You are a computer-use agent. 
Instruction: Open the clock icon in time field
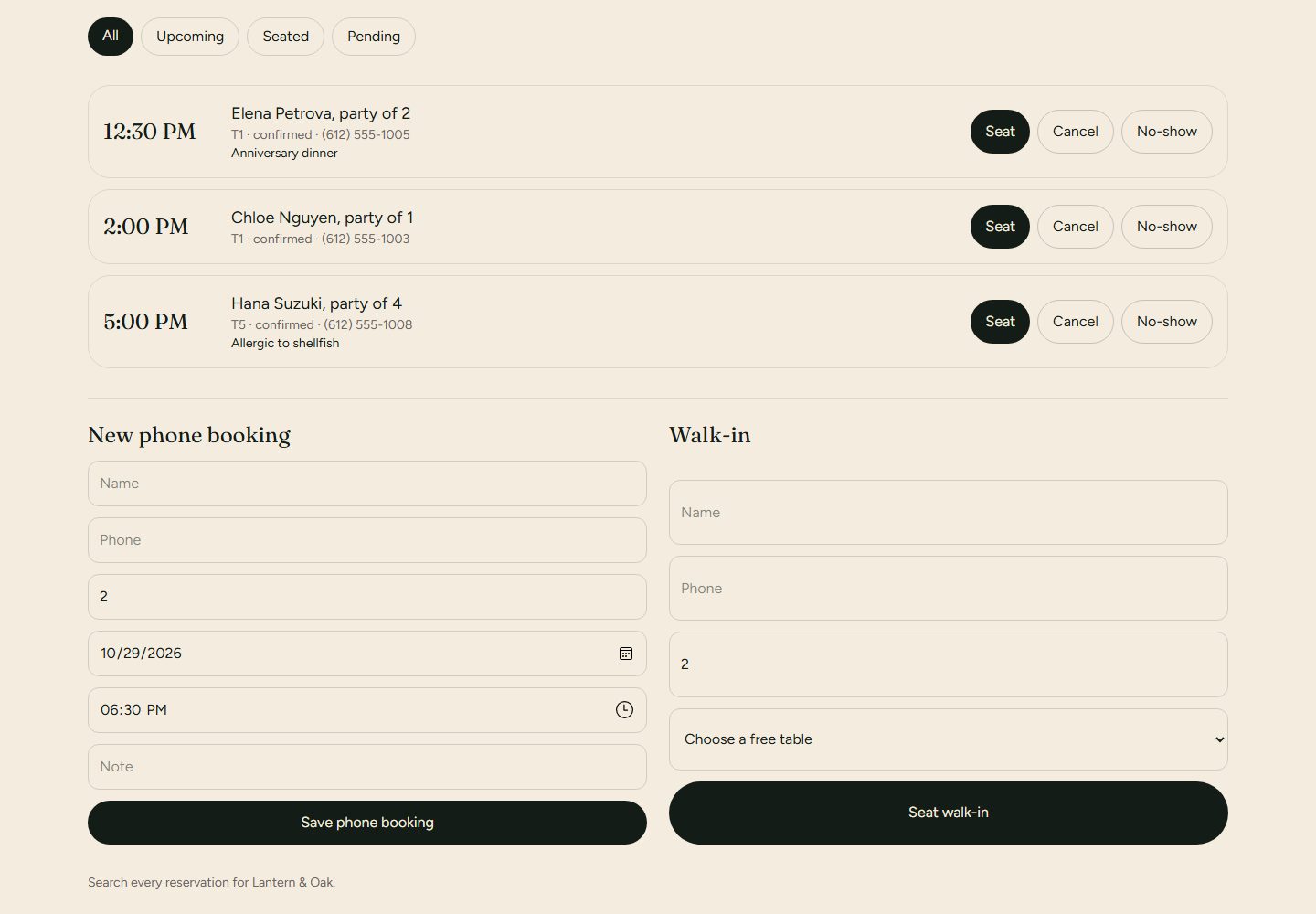(624, 710)
